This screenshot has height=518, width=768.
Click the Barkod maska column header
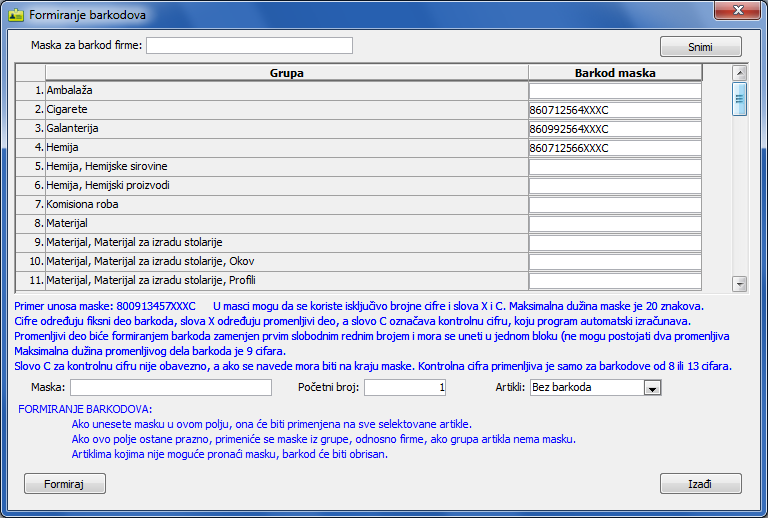point(615,73)
